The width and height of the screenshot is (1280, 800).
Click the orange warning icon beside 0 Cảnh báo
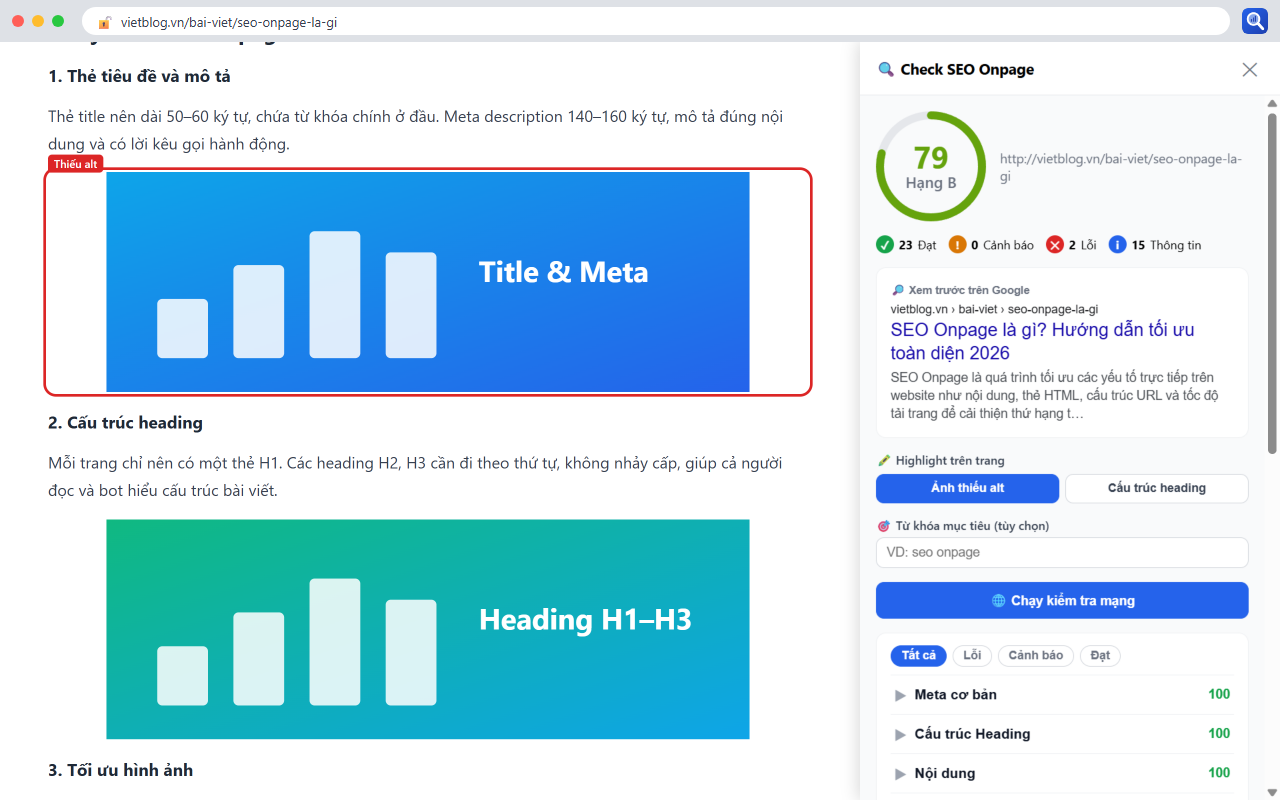pos(957,245)
